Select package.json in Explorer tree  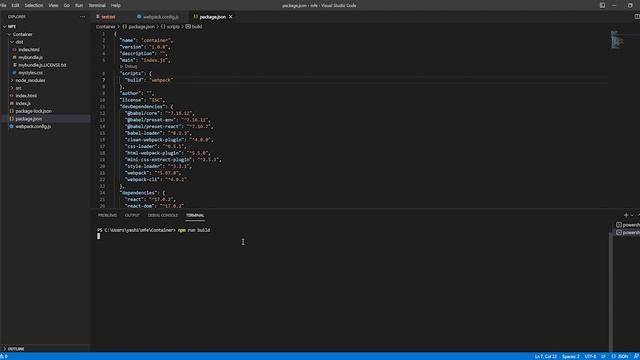29,119
